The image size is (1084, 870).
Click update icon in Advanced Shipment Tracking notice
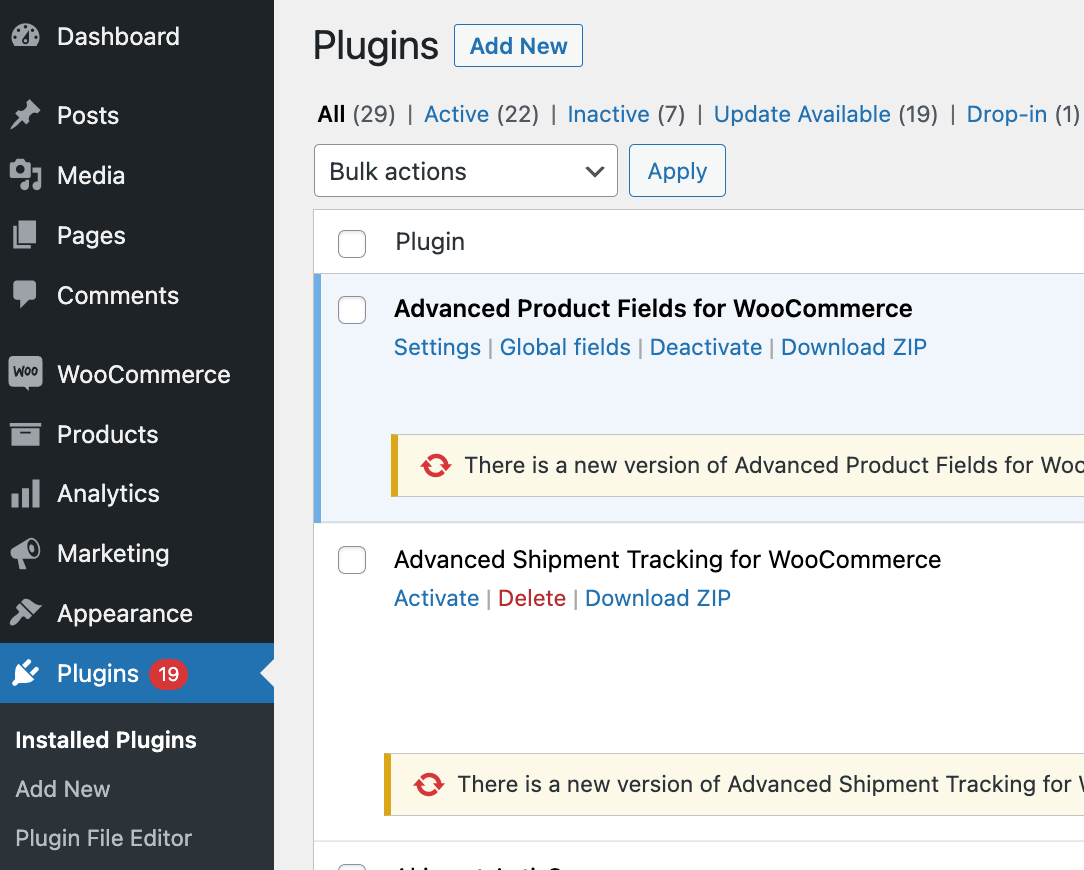[429, 784]
